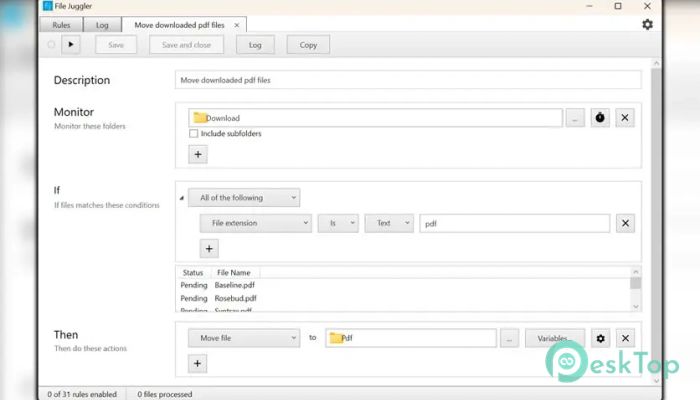Select Baseline.pdf in file list
Viewport: 700px width, 400px height.
tap(234, 285)
